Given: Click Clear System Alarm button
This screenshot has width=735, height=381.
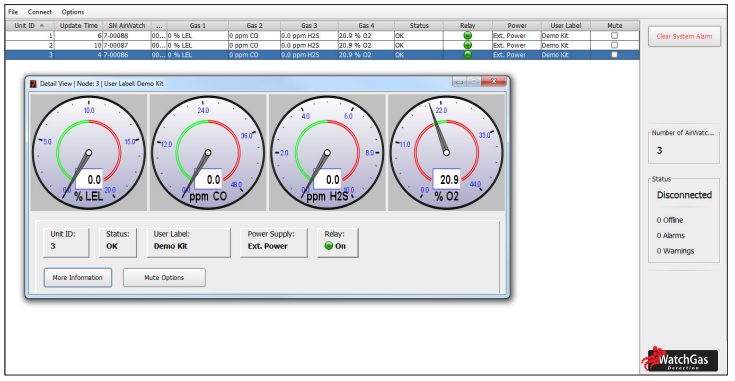Looking at the screenshot, I should point(684,36).
